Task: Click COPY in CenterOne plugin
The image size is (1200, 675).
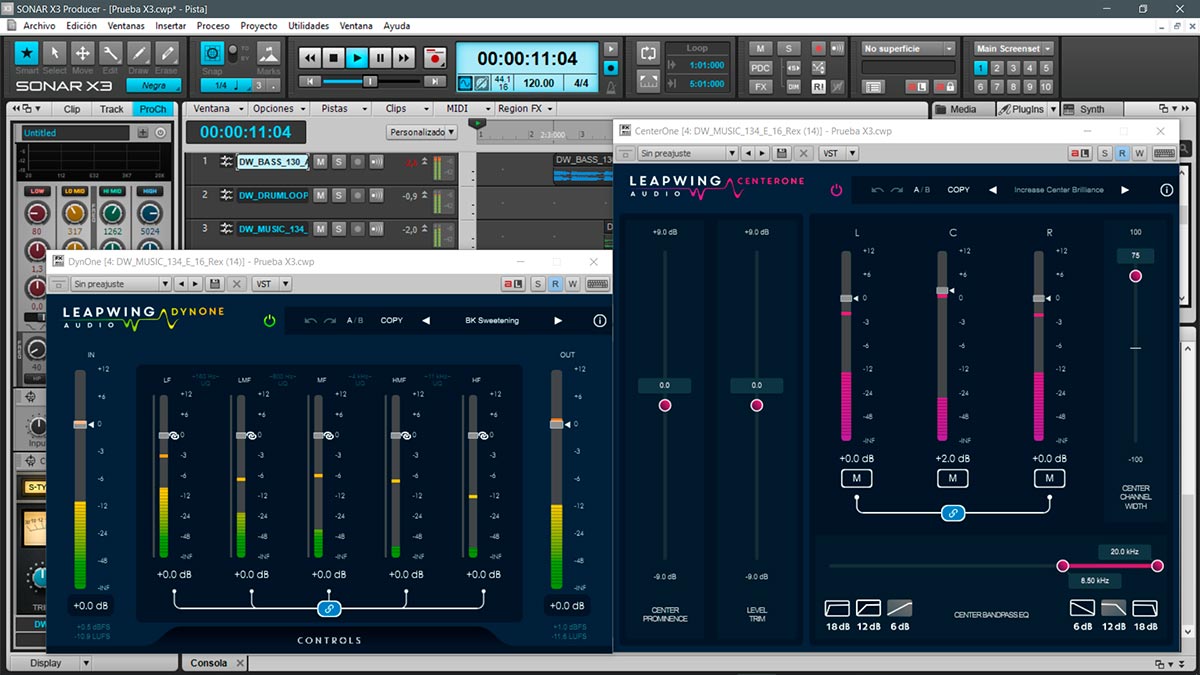Action: 959,190
